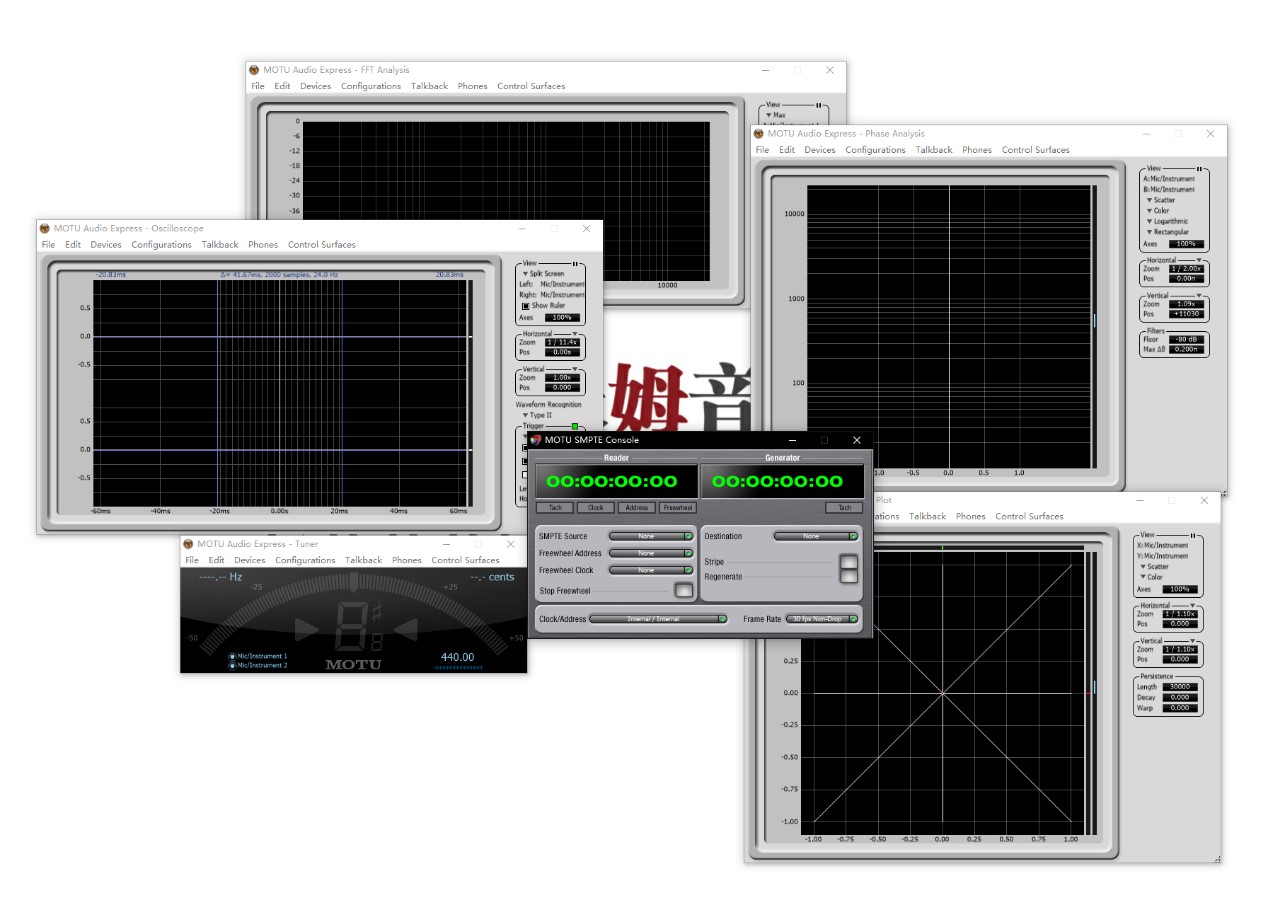Click the pause icon in Phase Analysis View

pos(1198,169)
